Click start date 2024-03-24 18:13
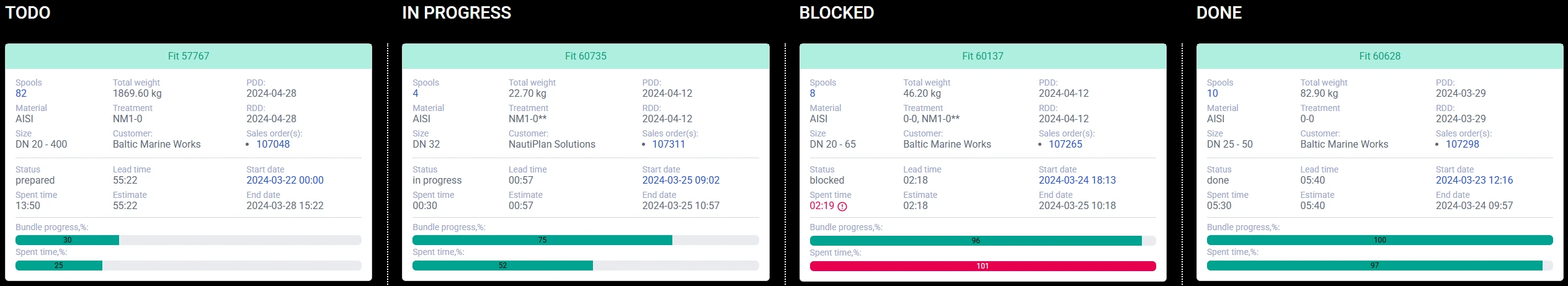Viewport: 1568px width, 286px height. coord(1077,180)
